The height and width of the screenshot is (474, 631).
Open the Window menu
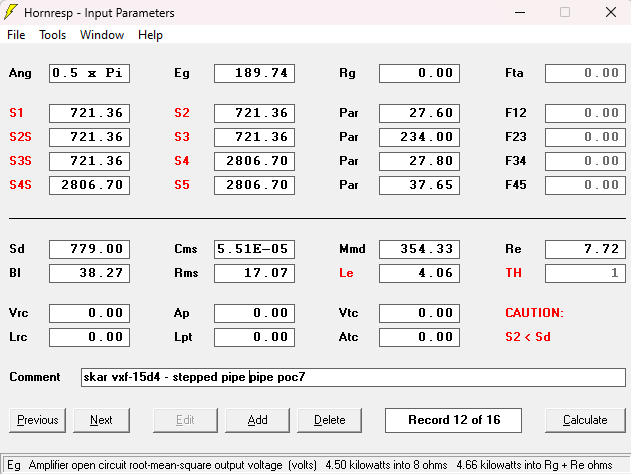pos(102,35)
